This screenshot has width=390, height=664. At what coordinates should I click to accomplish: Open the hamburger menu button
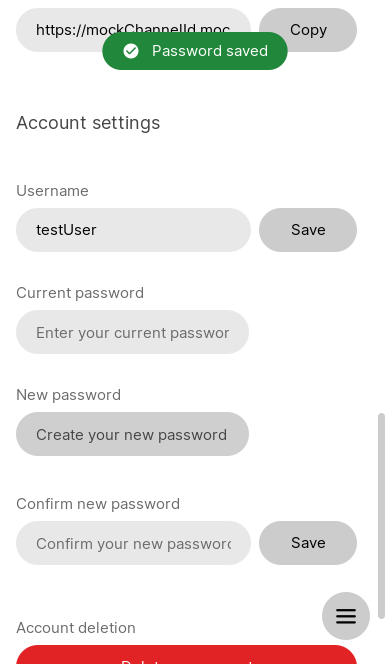pos(346,616)
